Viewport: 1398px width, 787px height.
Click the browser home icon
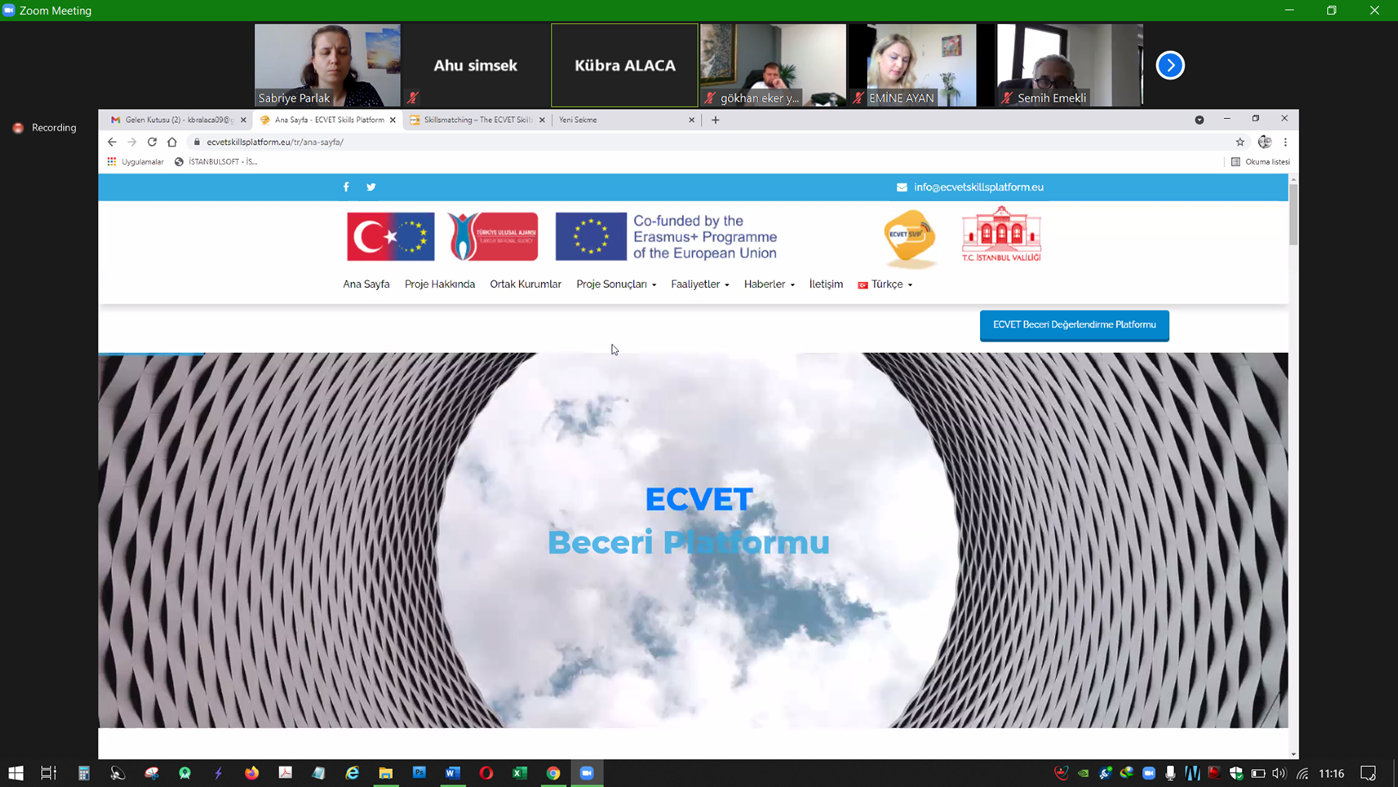pos(172,142)
